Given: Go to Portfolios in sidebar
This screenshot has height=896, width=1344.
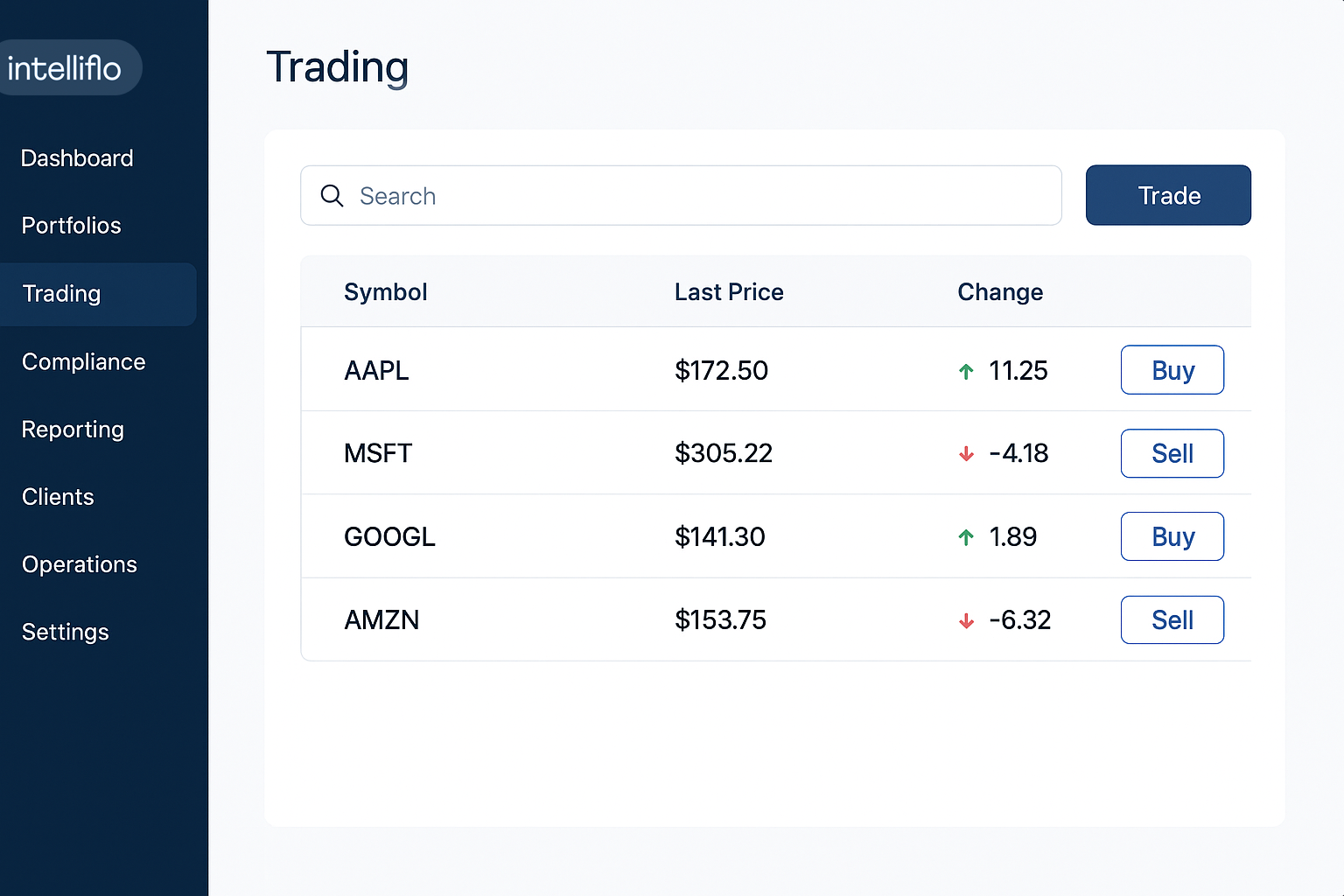Looking at the screenshot, I should 72,226.
